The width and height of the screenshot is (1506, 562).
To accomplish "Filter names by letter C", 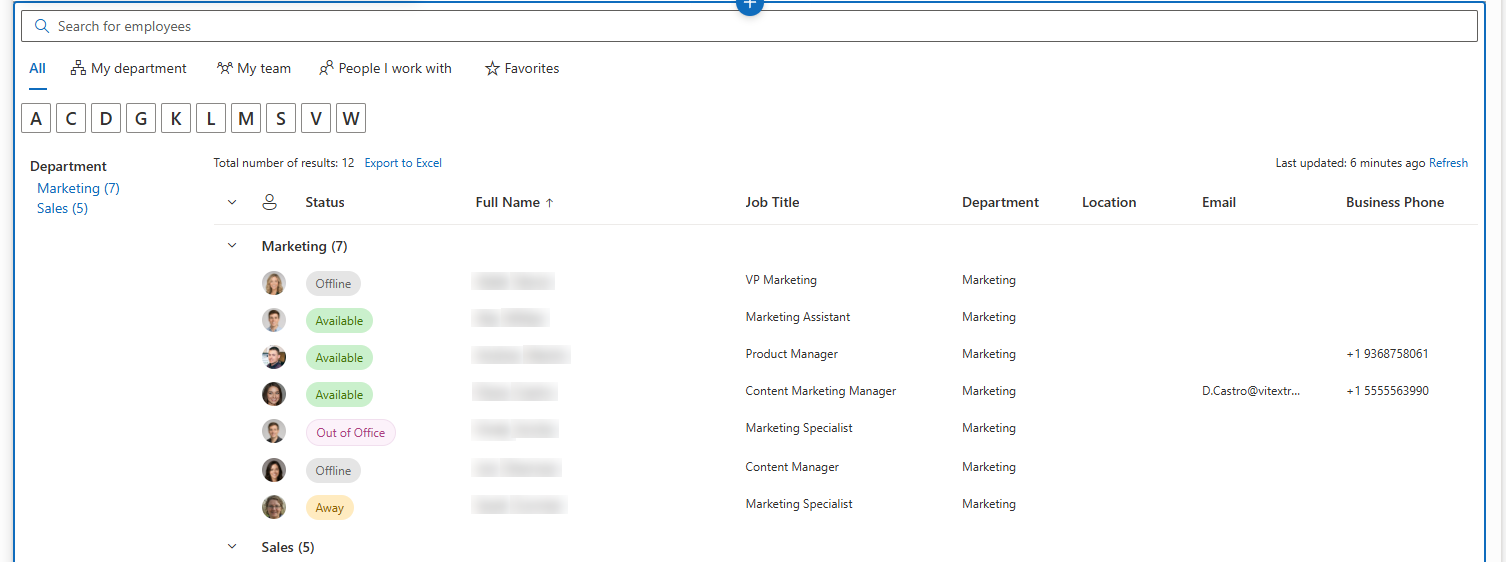I will tap(71, 119).
